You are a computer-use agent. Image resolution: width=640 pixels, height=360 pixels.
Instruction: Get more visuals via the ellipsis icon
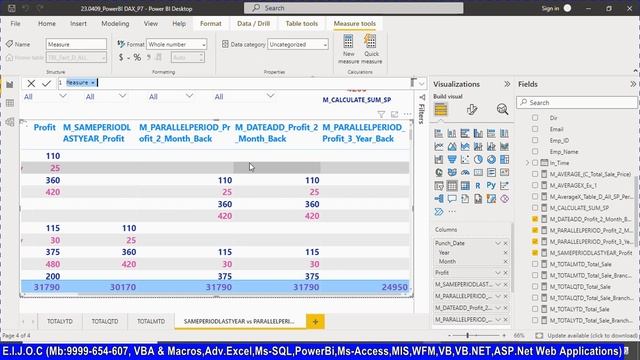(x=452, y=212)
